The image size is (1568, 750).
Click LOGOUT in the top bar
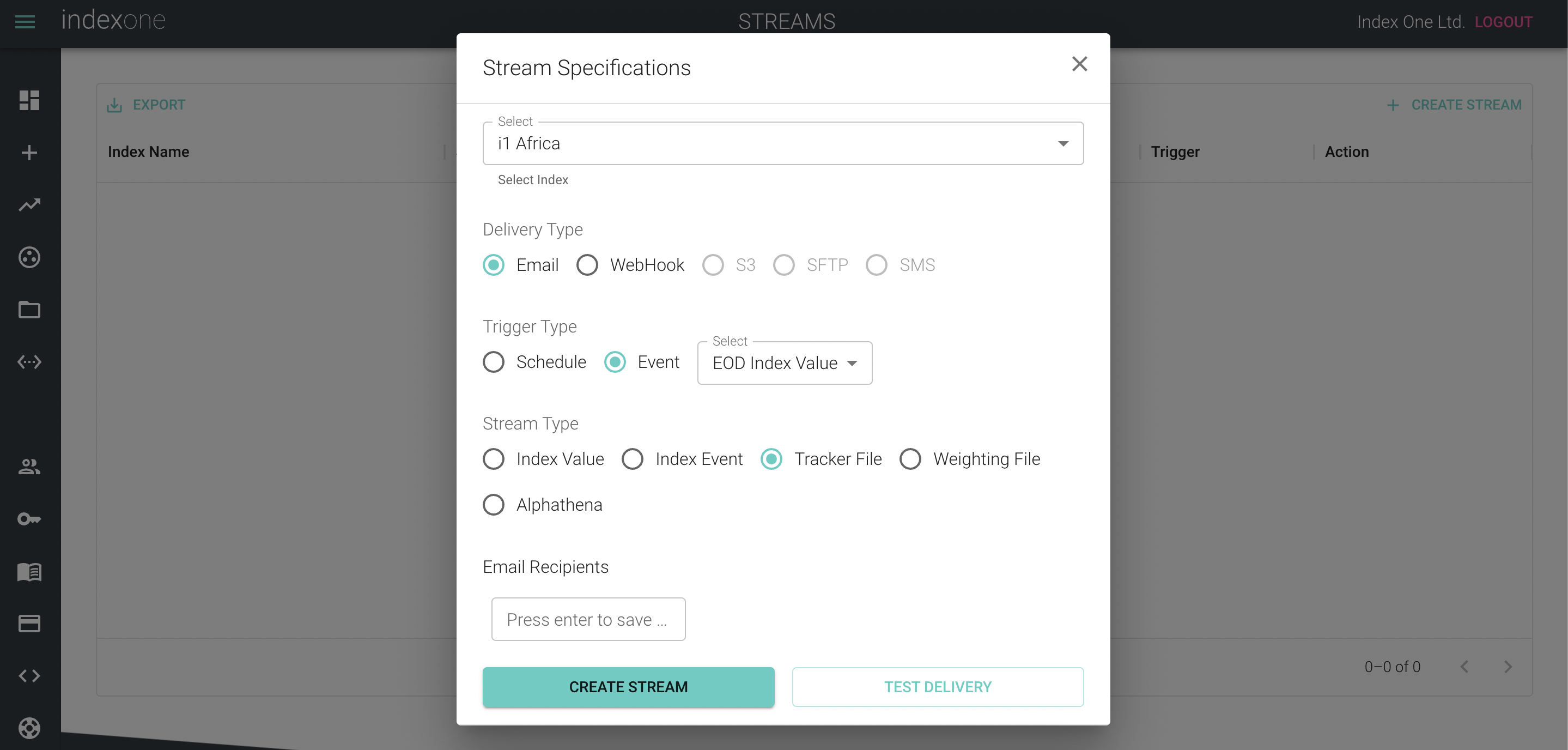point(1504,22)
